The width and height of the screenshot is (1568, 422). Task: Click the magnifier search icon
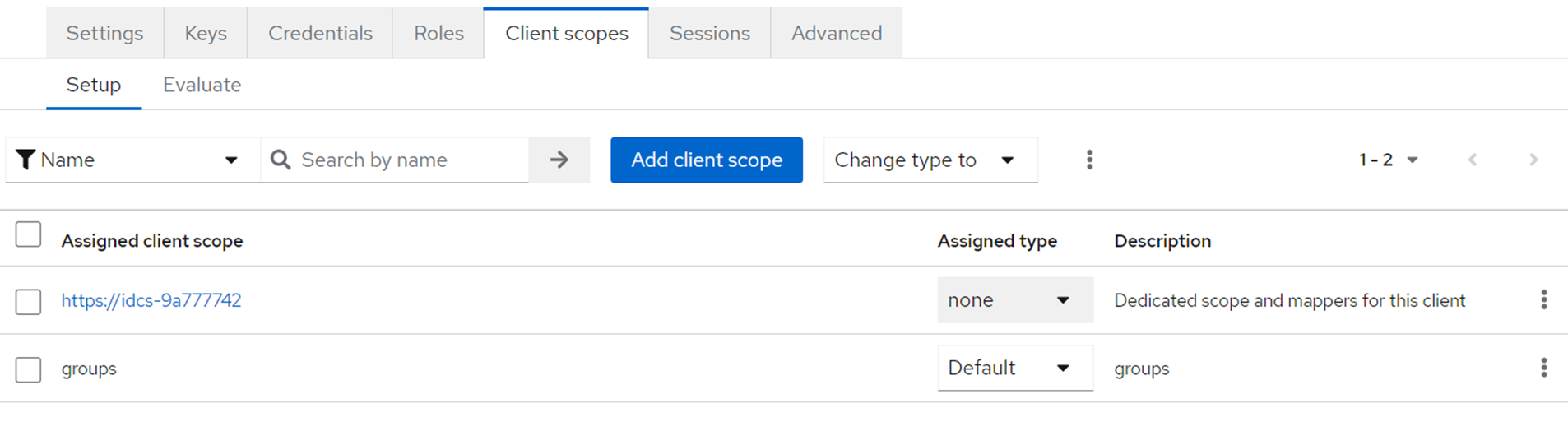(x=281, y=160)
